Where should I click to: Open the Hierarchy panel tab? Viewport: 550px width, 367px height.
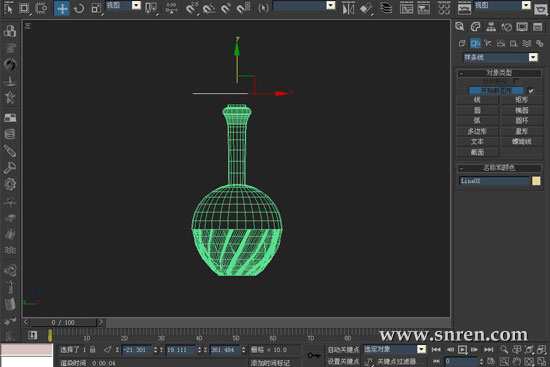(x=491, y=27)
